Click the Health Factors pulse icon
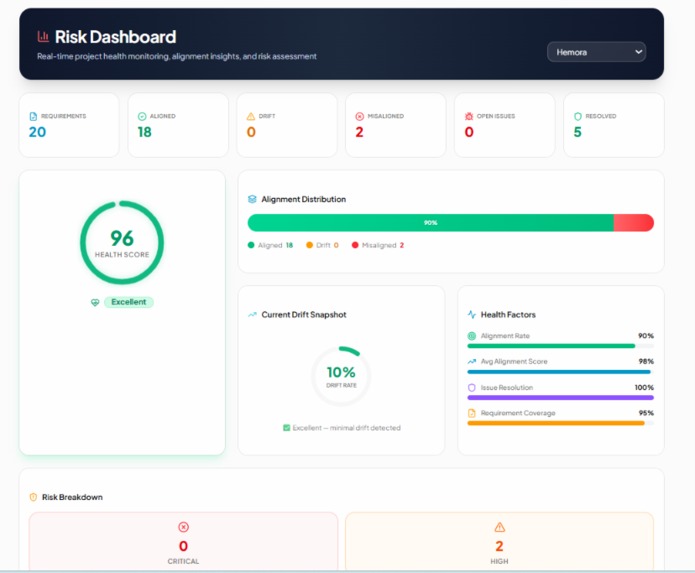The height and width of the screenshot is (573, 695). click(472, 315)
